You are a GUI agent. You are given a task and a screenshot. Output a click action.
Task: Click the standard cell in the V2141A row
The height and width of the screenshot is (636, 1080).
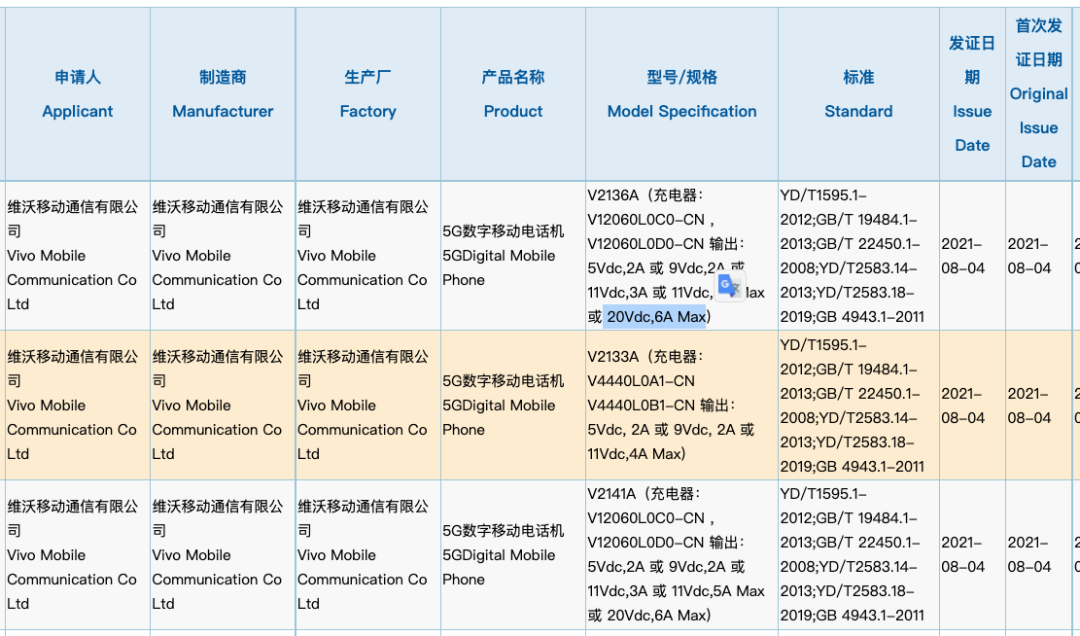tap(858, 555)
